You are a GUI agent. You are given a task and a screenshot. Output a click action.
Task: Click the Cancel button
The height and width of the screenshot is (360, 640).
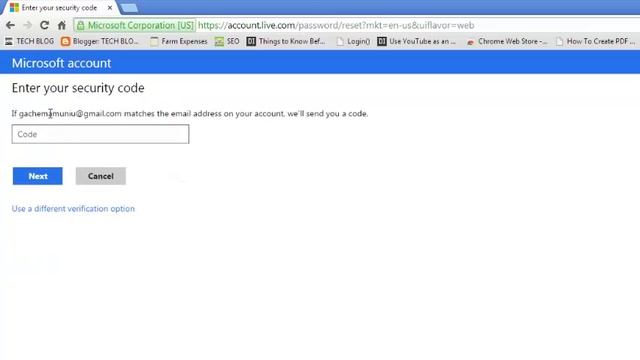[x=101, y=176]
